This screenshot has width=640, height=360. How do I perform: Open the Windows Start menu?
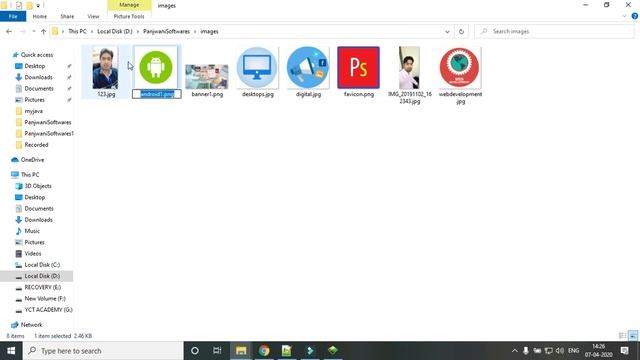(11, 351)
